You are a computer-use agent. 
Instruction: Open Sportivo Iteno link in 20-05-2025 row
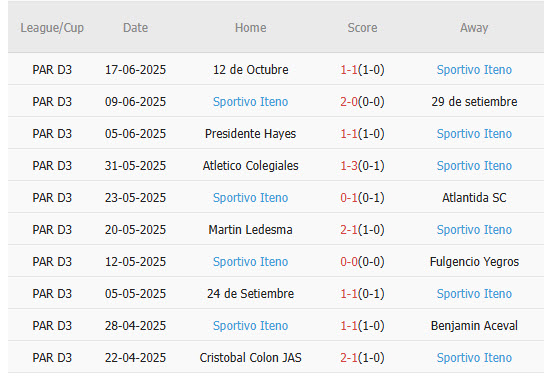(474, 230)
